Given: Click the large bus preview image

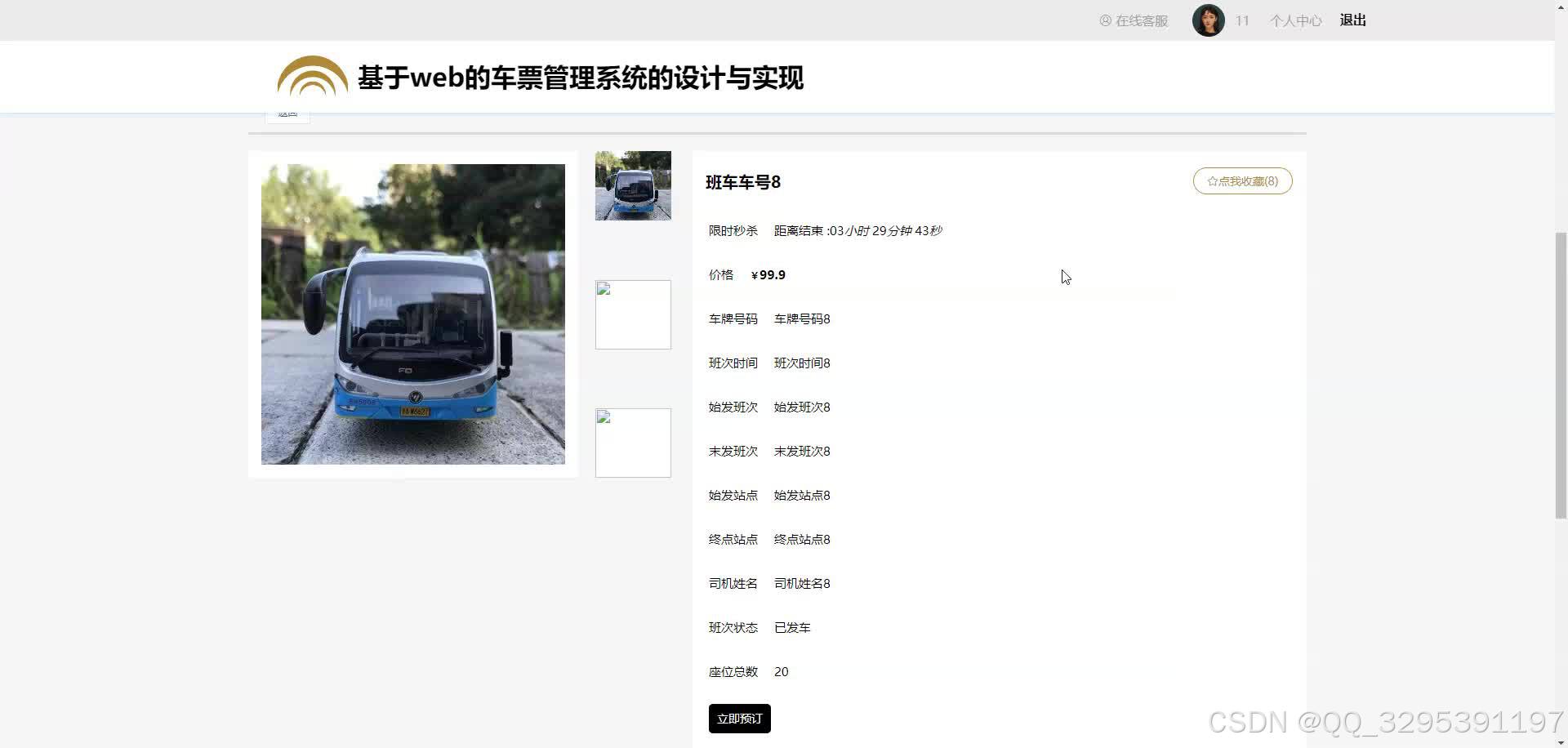Looking at the screenshot, I should coord(412,313).
